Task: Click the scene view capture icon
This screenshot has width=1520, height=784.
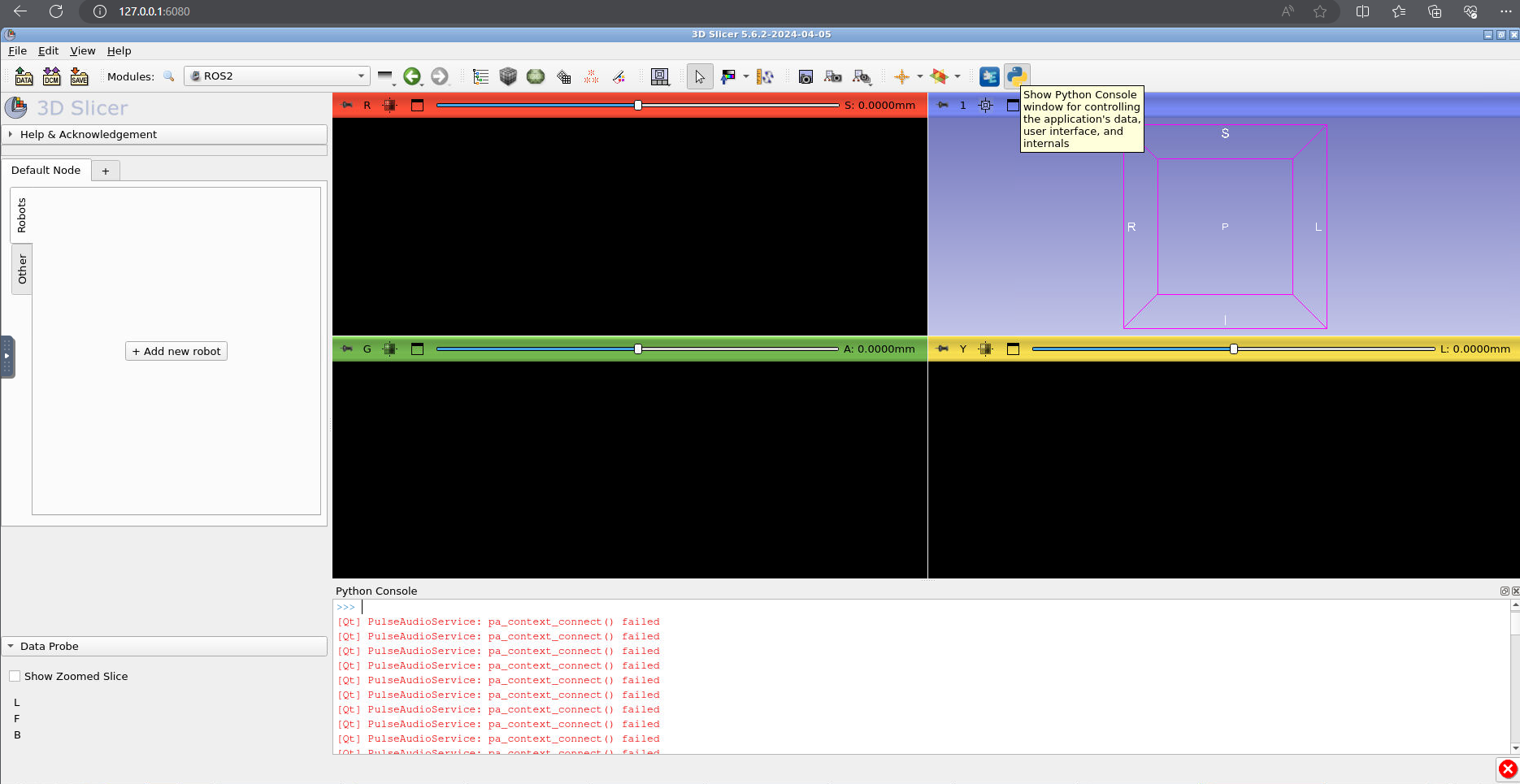Action: point(833,76)
